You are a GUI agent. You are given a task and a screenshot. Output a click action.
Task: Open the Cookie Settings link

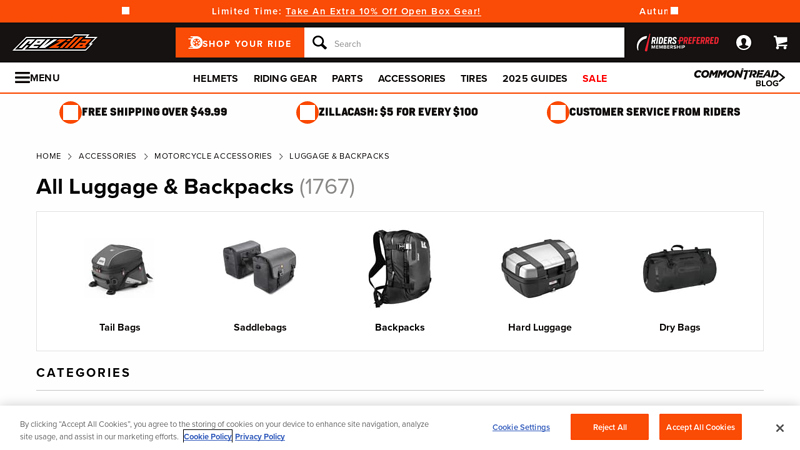(521, 427)
